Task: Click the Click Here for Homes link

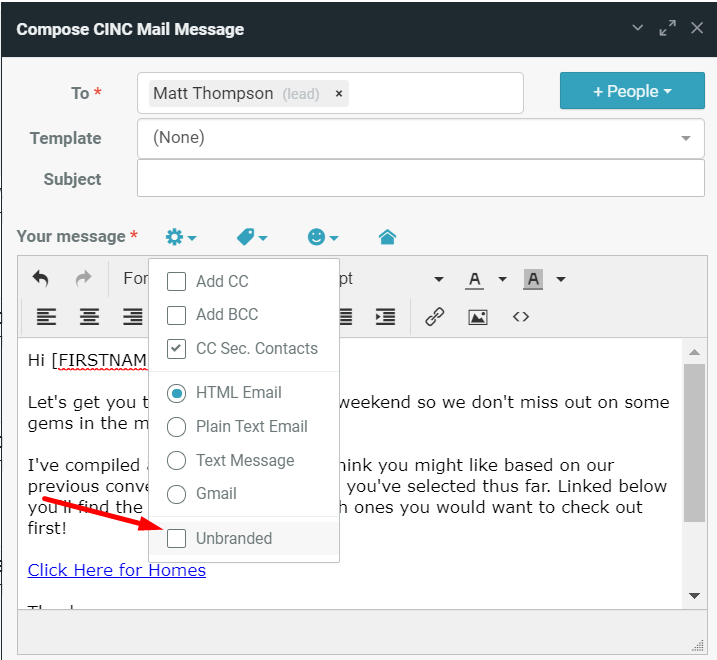Action: coord(117,570)
